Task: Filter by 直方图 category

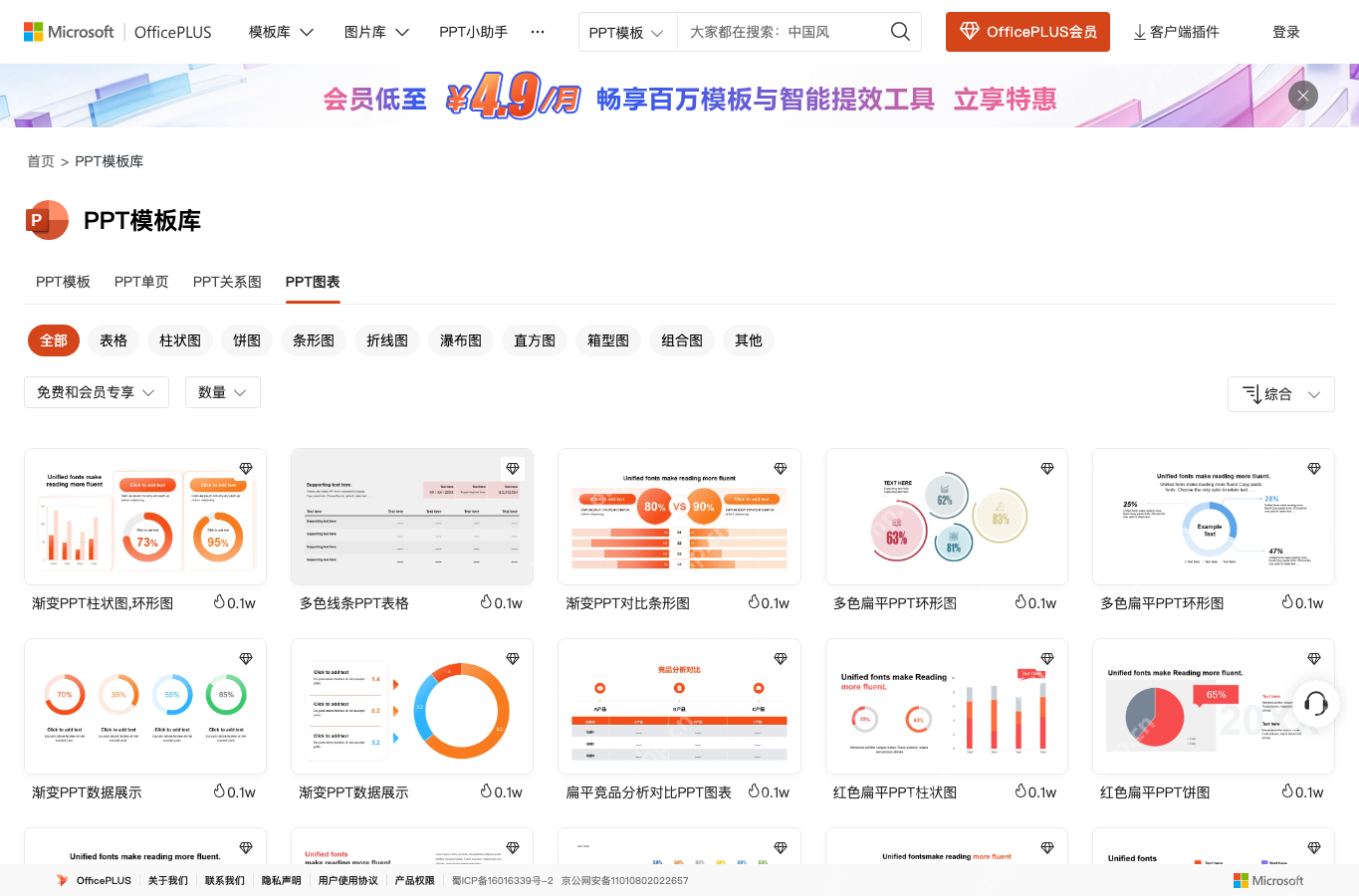Action: coord(535,340)
